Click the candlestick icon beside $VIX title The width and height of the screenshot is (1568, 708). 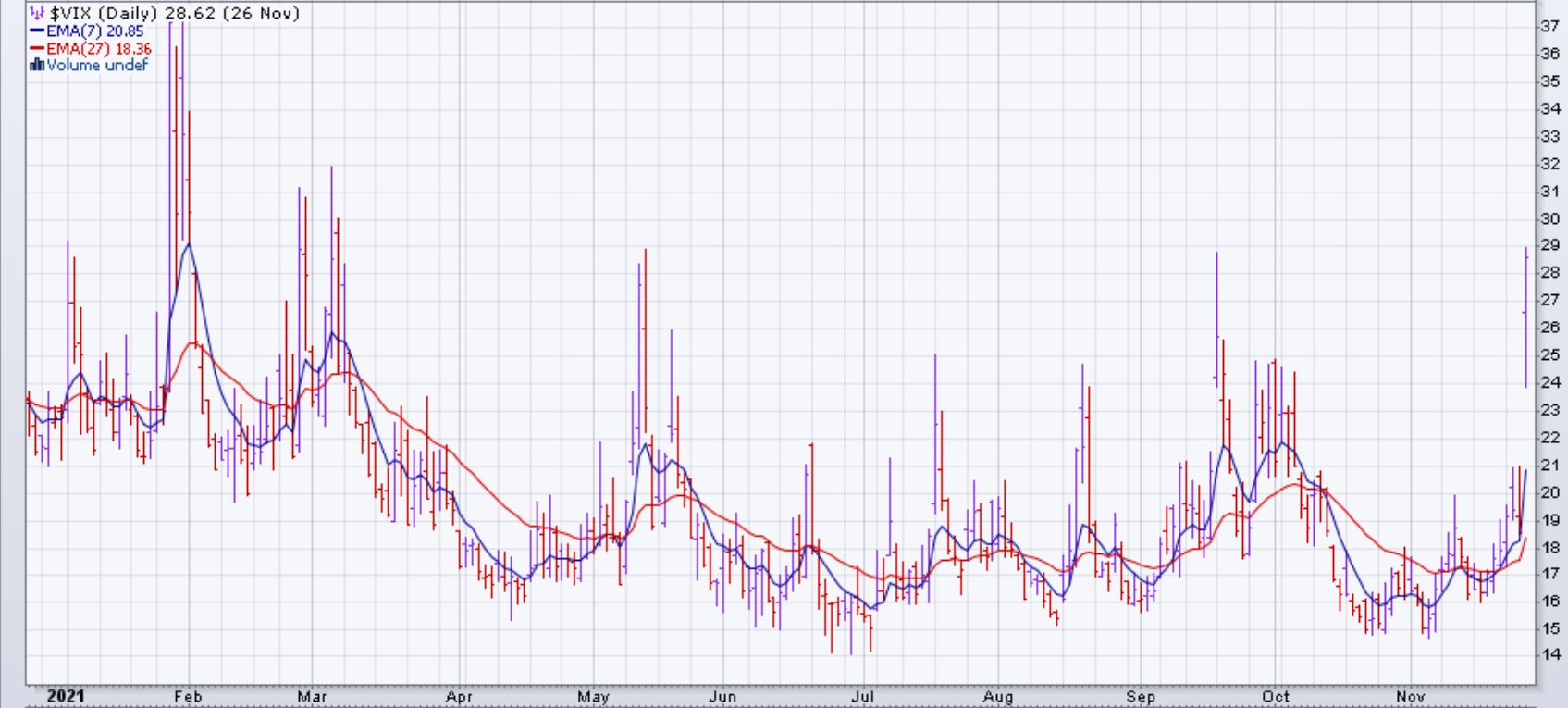[x=36, y=13]
